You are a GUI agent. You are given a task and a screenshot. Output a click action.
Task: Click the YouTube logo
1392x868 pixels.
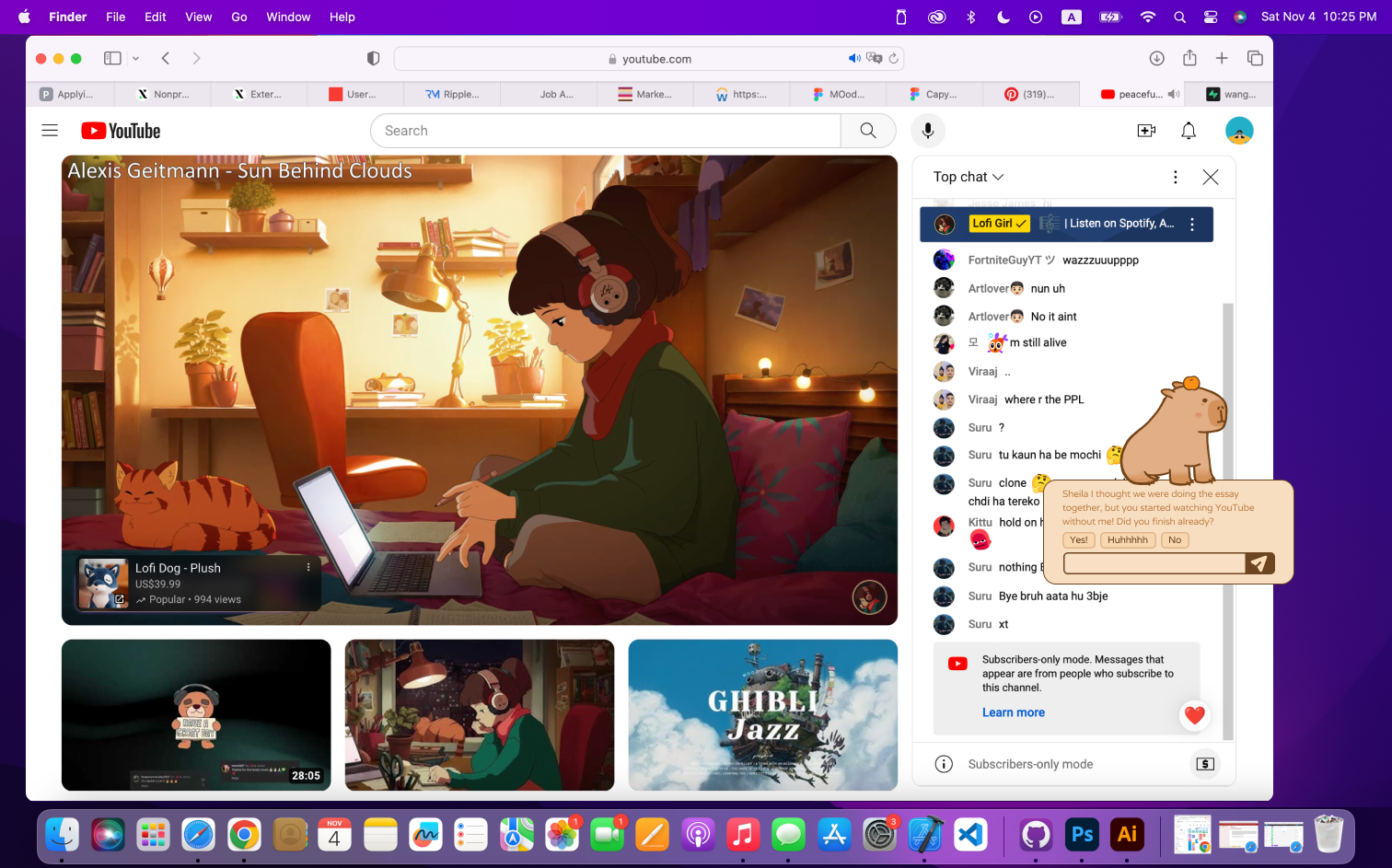(121, 131)
